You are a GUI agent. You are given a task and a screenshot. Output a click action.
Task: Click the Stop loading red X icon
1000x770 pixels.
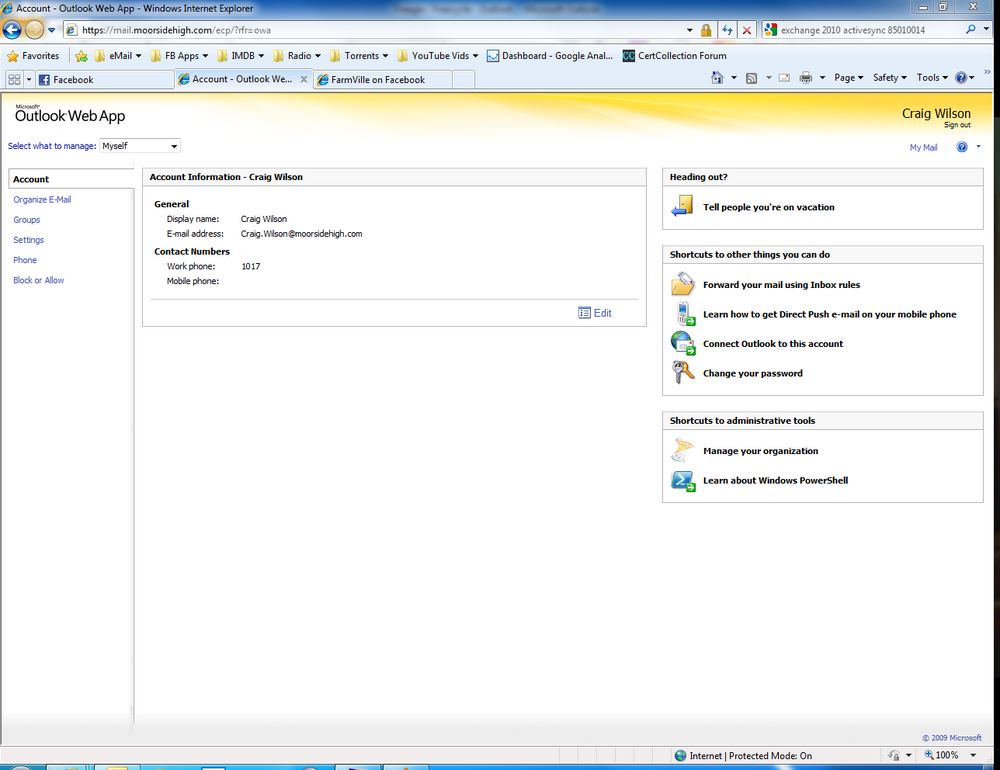click(747, 30)
